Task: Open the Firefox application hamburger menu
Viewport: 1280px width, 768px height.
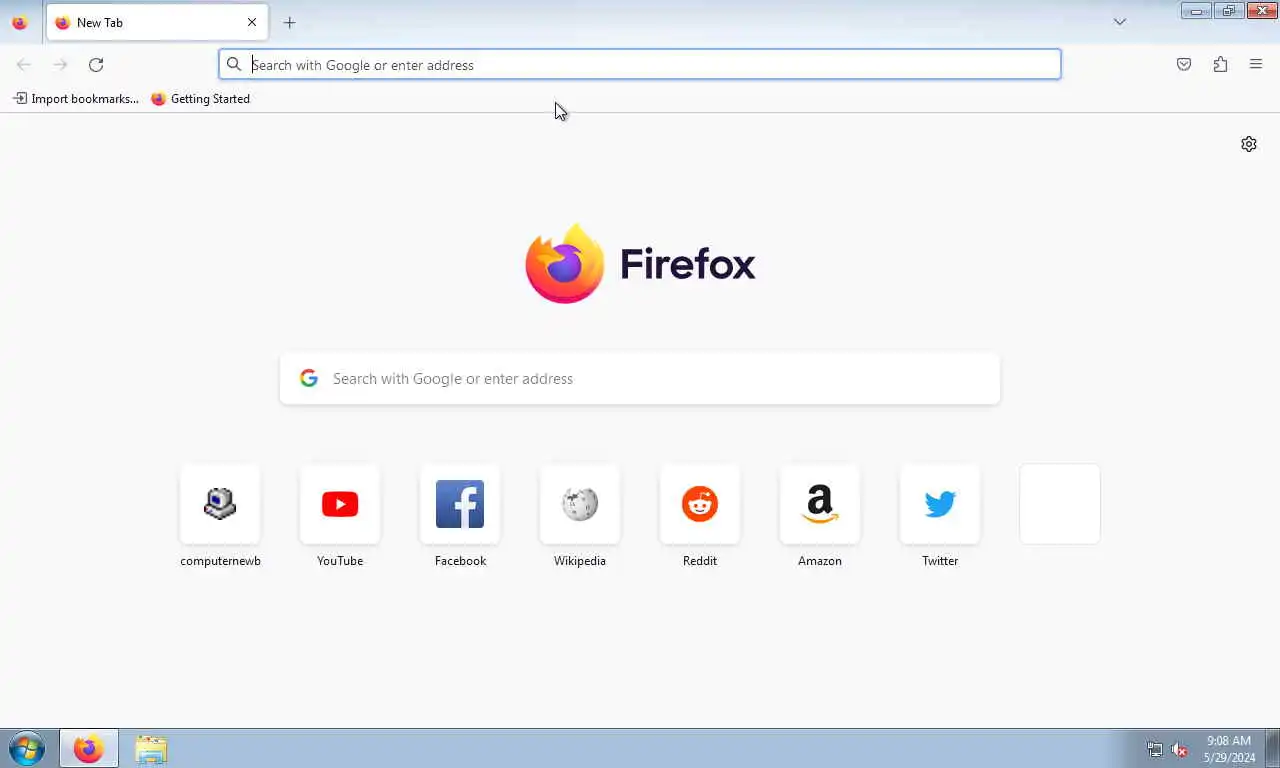Action: pos(1256,65)
